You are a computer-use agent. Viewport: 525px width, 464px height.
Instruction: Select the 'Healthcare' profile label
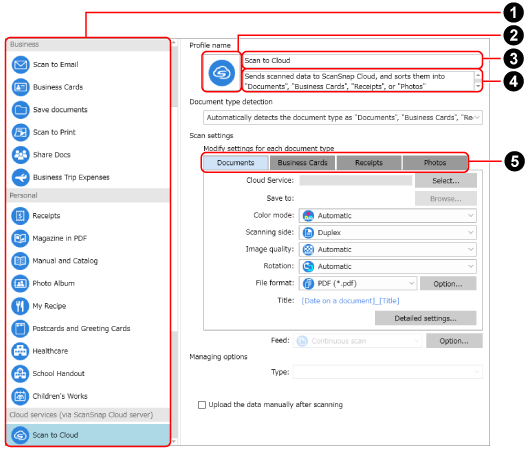pos(50,351)
